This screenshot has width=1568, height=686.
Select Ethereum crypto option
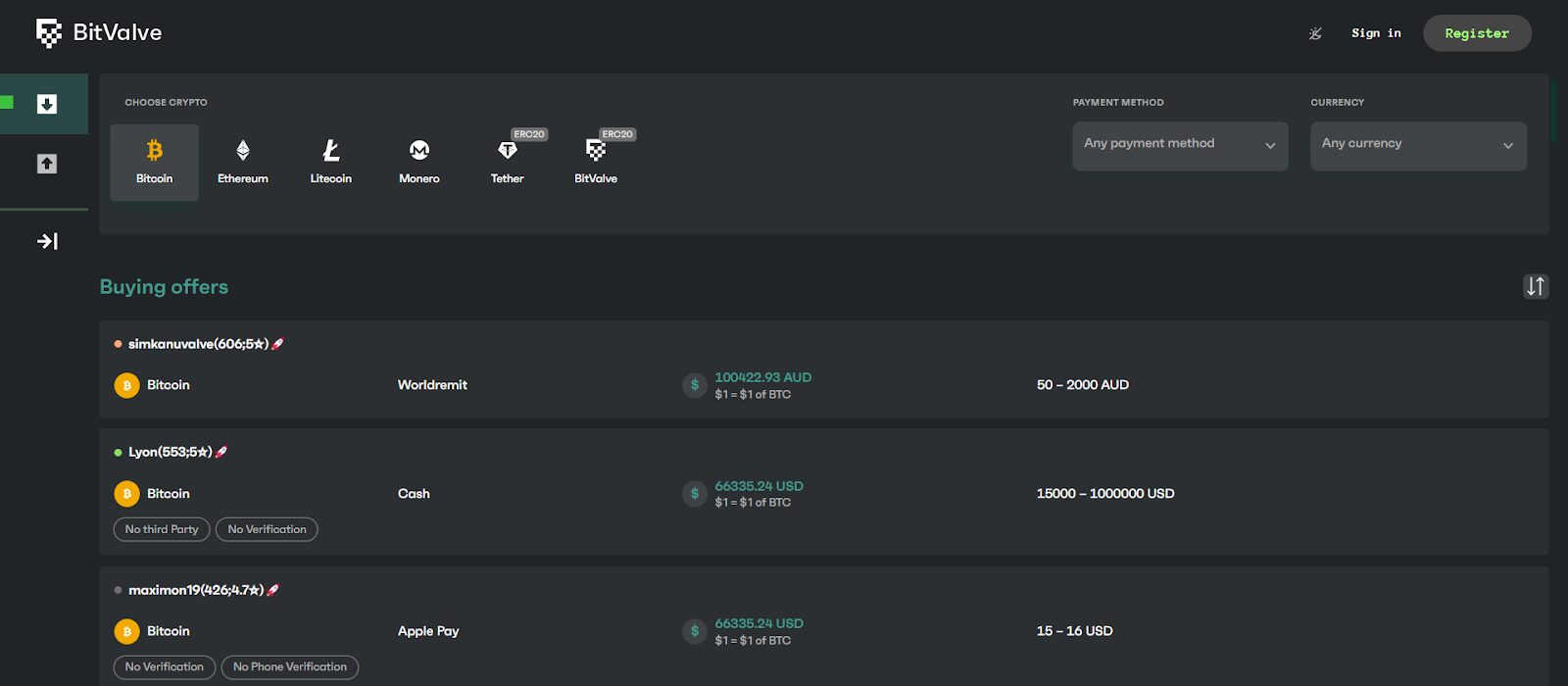[x=243, y=163]
